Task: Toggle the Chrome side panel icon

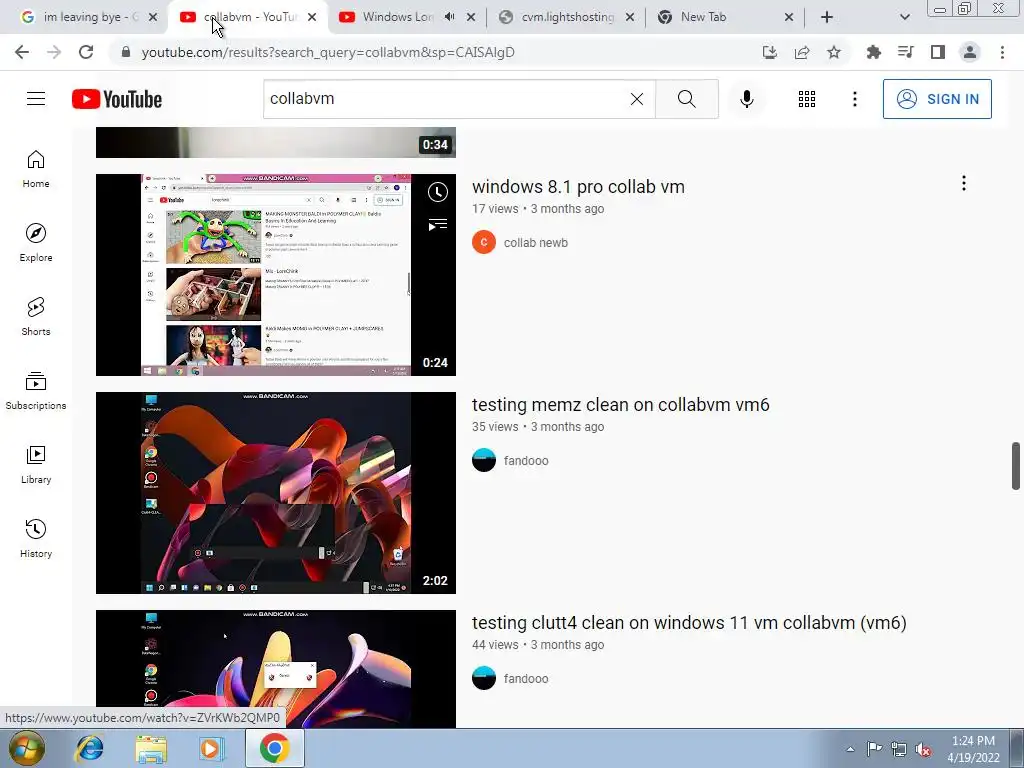Action: click(x=938, y=52)
